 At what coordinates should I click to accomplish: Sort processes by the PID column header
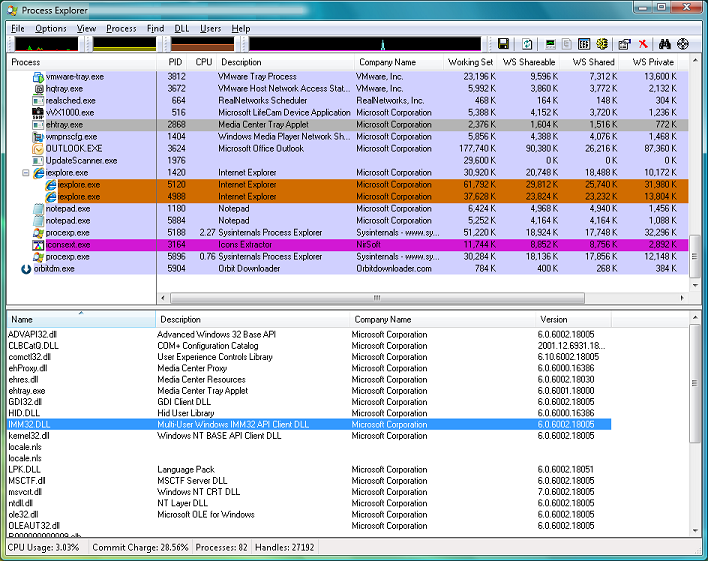point(175,62)
